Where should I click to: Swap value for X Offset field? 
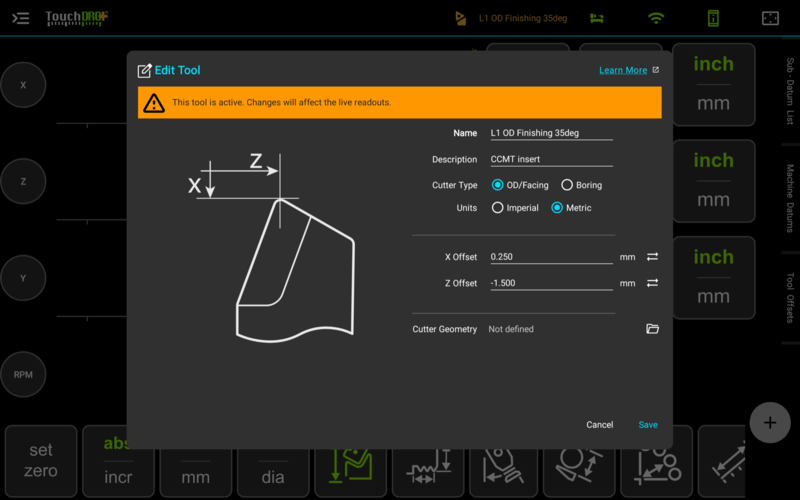(x=652, y=257)
